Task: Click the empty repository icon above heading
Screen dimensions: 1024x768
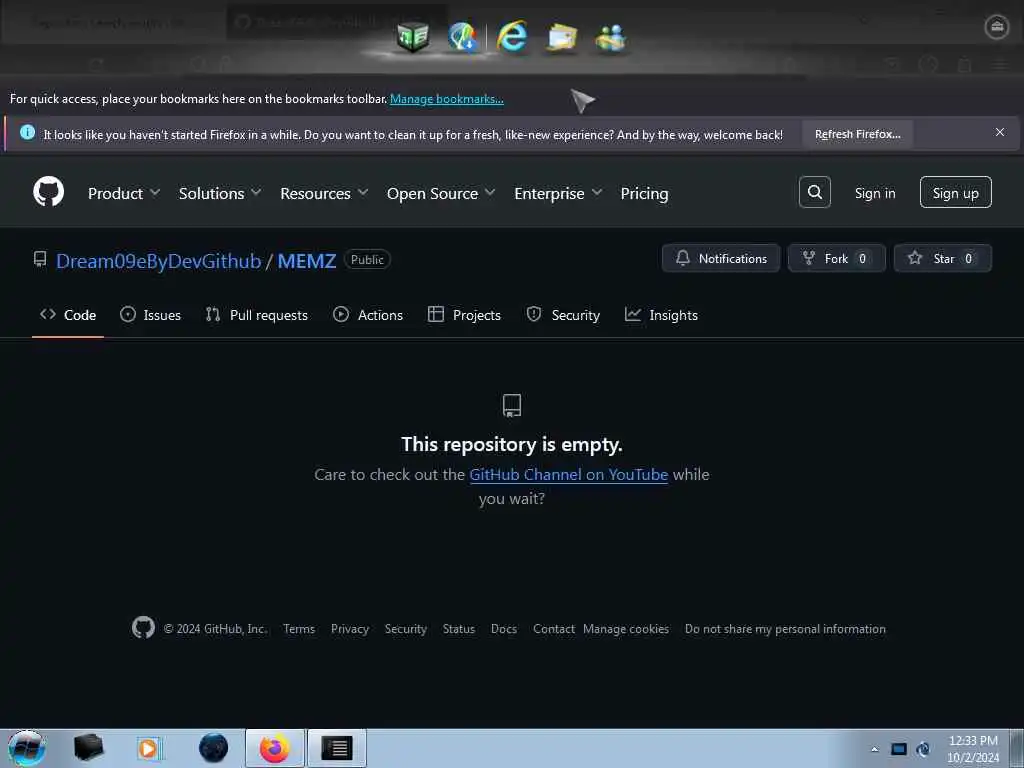Action: (512, 405)
